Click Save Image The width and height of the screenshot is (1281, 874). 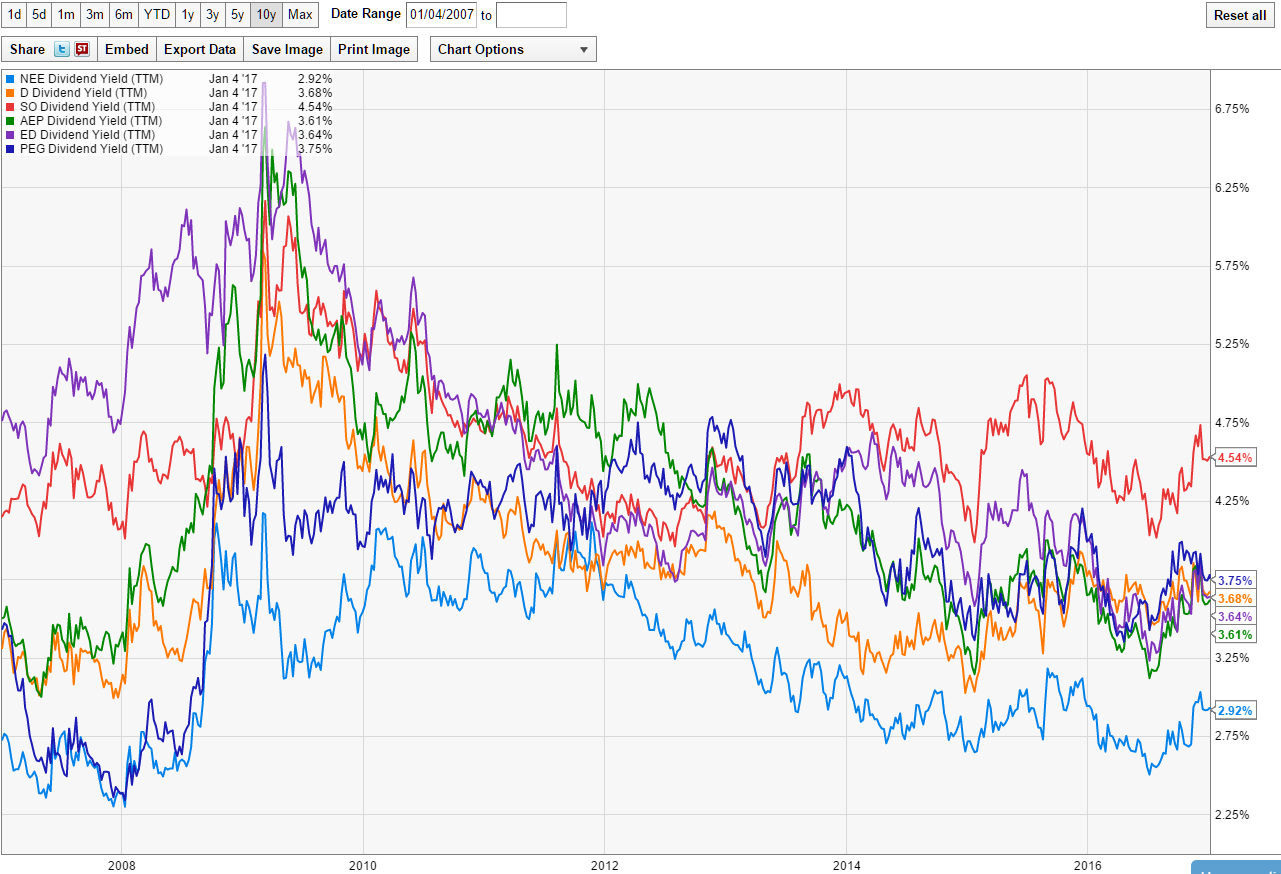point(287,49)
